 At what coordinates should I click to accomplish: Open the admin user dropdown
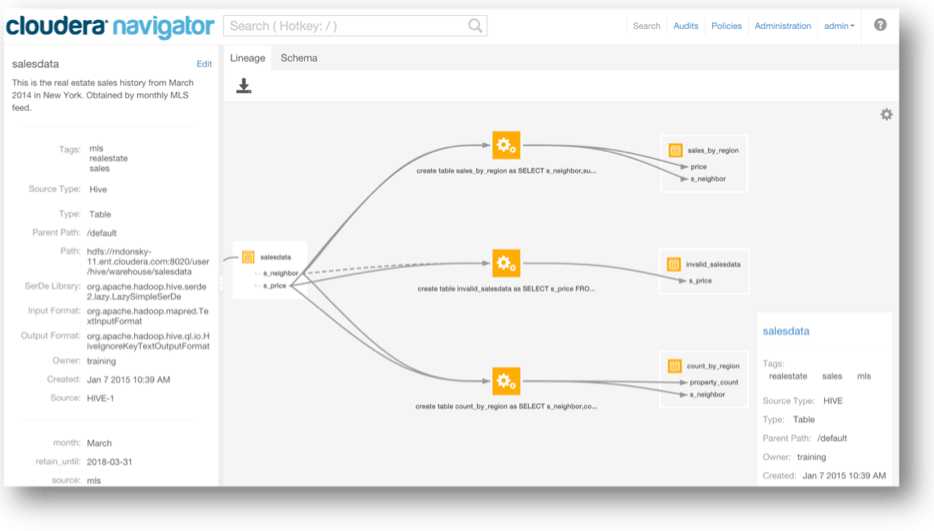point(839,26)
